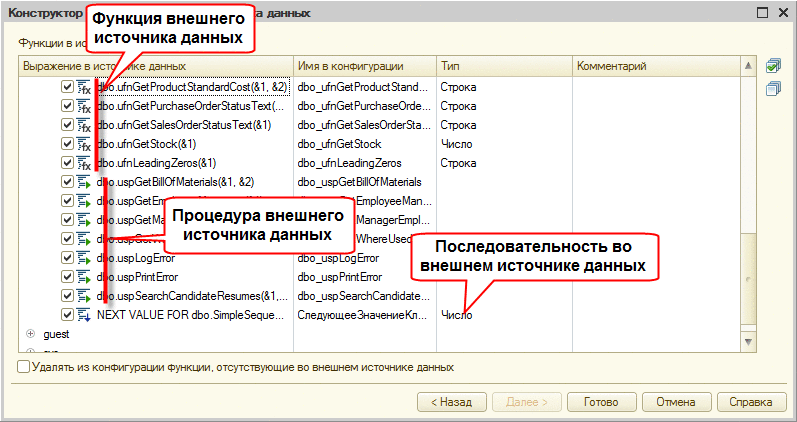The width and height of the screenshot is (797, 422).
Task: Click function icon of dbo.ufnLeadingZeros row
Action: (x=83, y=163)
